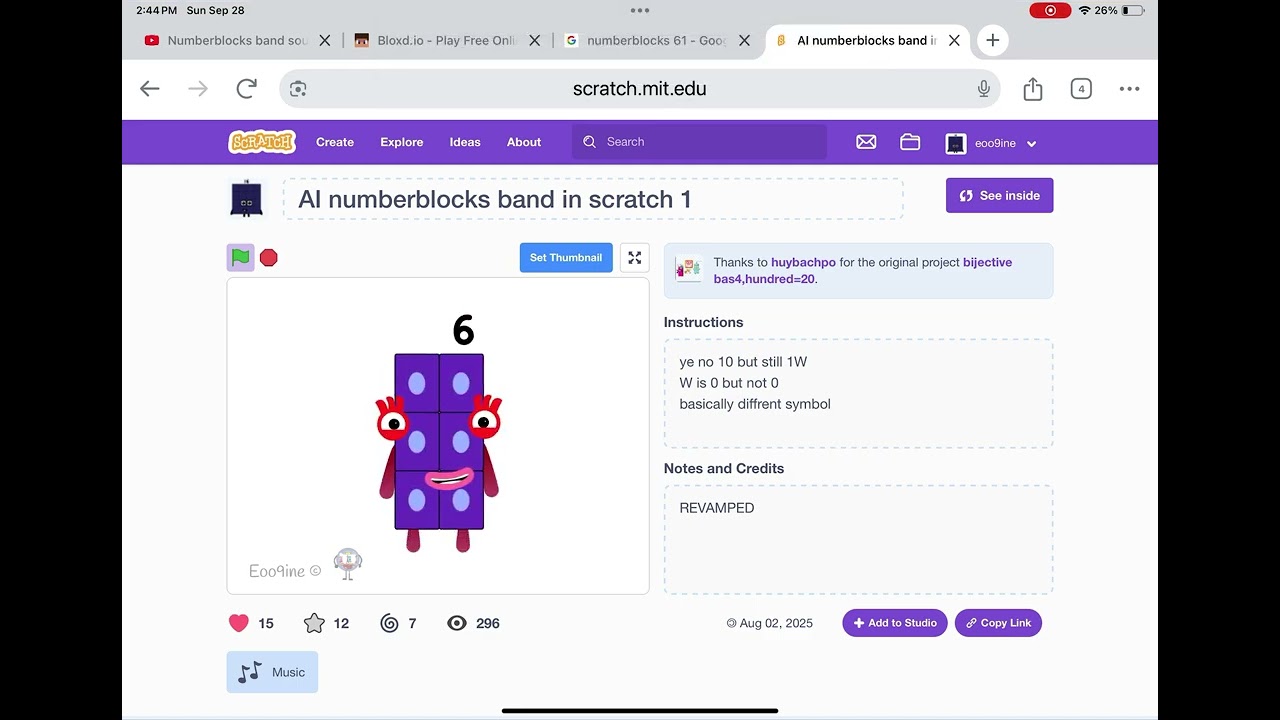1280x720 pixels.
Task: Go to the Ideas page
Action: point(465,142)
